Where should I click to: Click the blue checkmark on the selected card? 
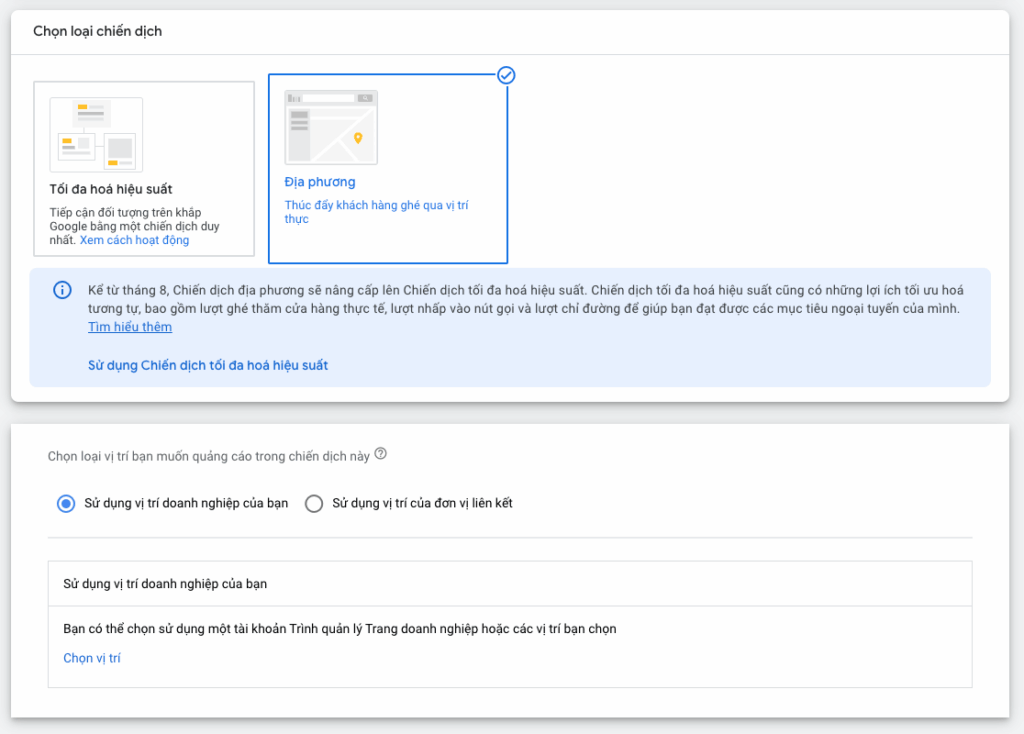[x=506, y=75]
